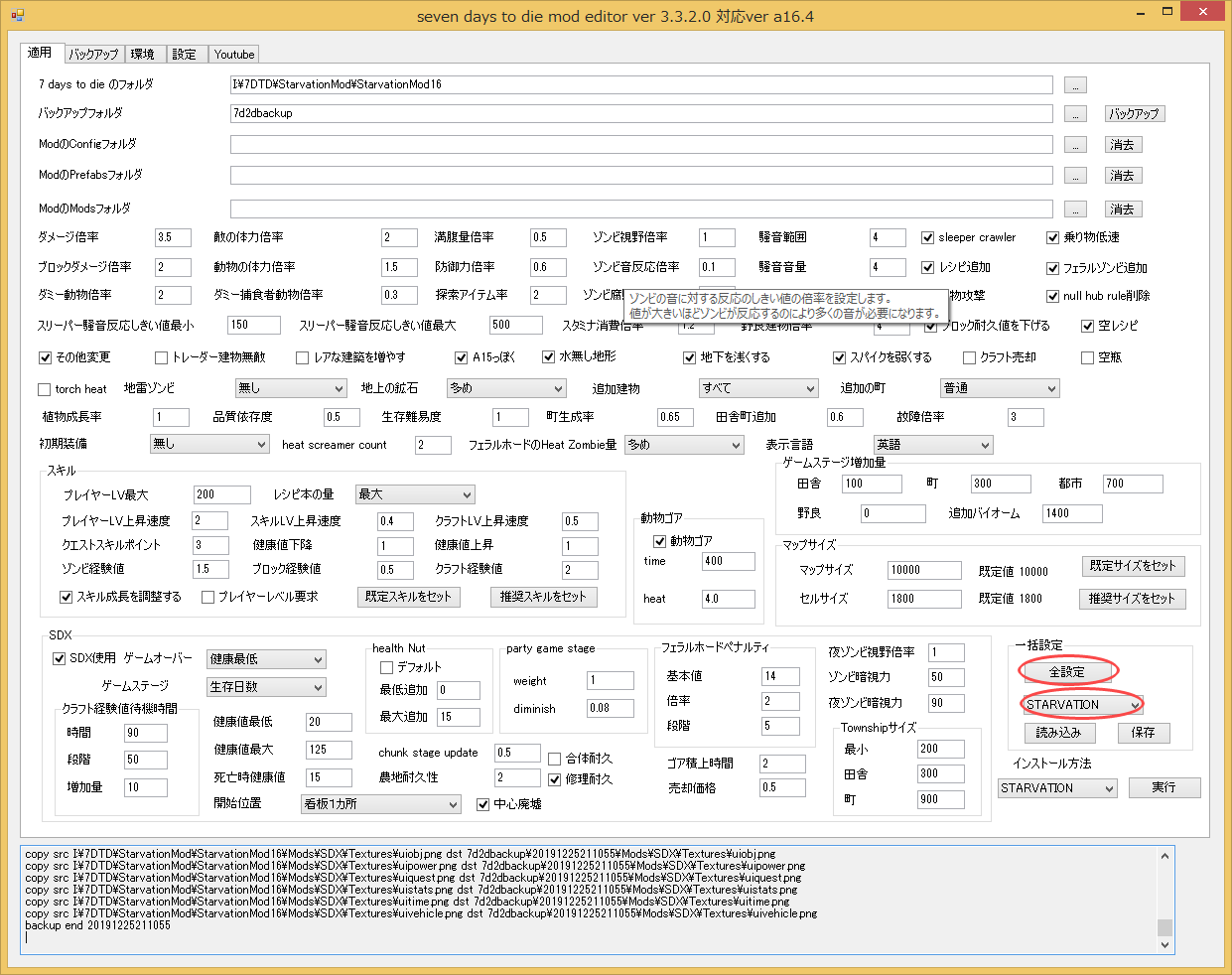The height and width of the screenshot is (975, 1232).
Task: Open the レシピ本の量 dropdown
Action: tap(415, 494)
